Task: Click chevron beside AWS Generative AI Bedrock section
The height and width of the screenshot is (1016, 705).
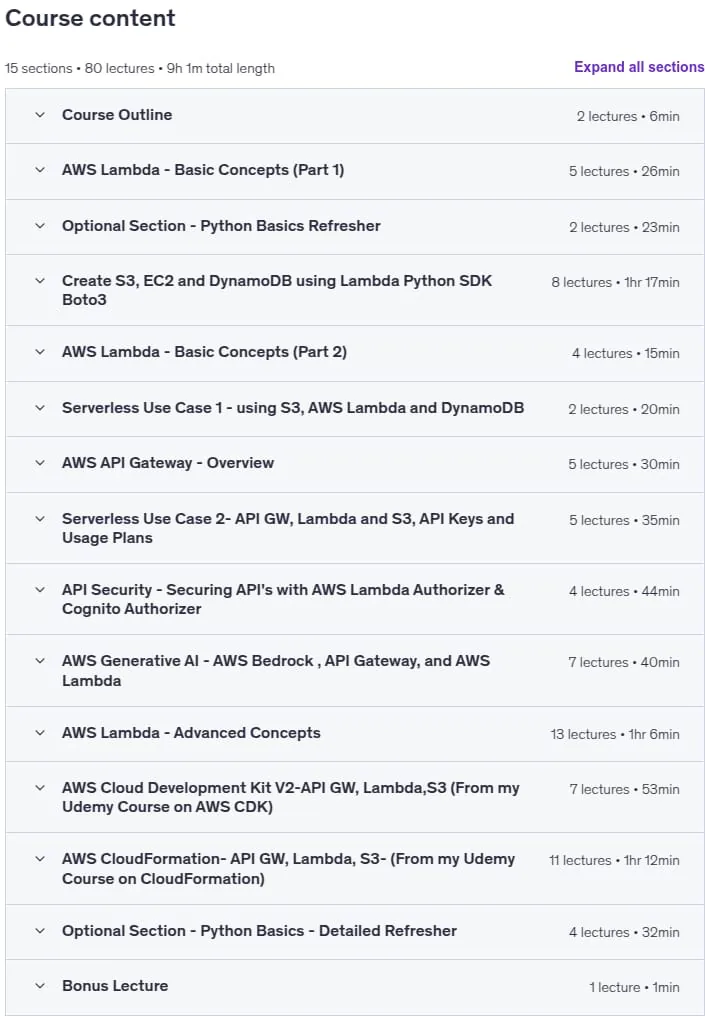Action: click(40, 662)
